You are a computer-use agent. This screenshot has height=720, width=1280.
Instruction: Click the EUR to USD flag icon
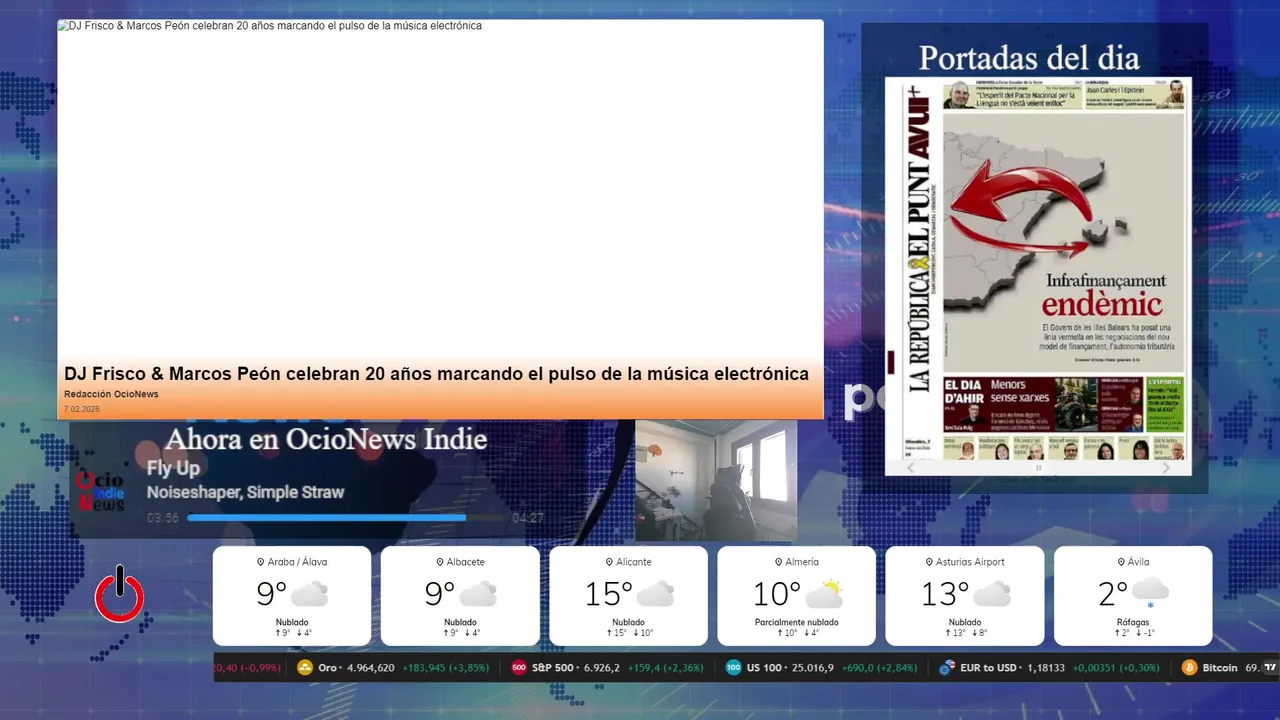pyautogui.click(x=946, y=667)
